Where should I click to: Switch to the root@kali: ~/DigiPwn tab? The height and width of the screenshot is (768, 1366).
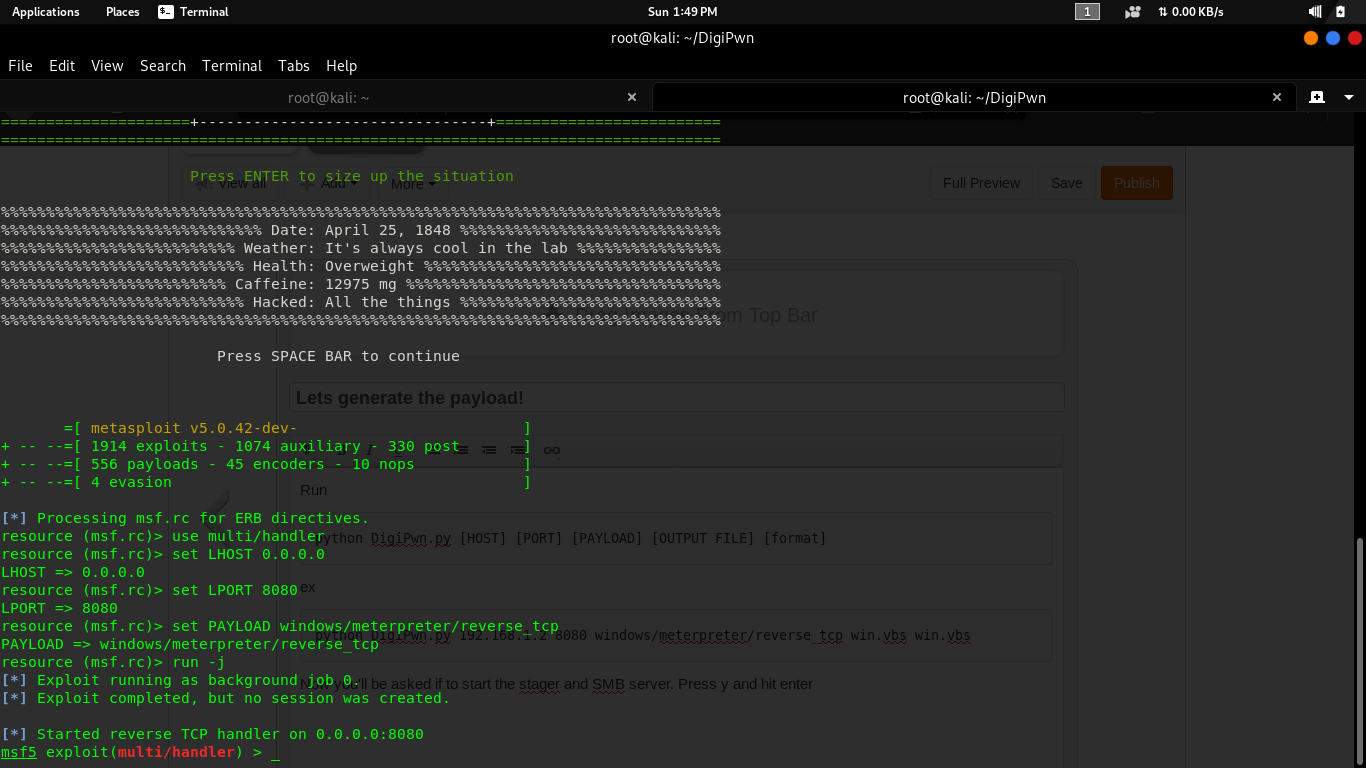[x=974, y=97]
